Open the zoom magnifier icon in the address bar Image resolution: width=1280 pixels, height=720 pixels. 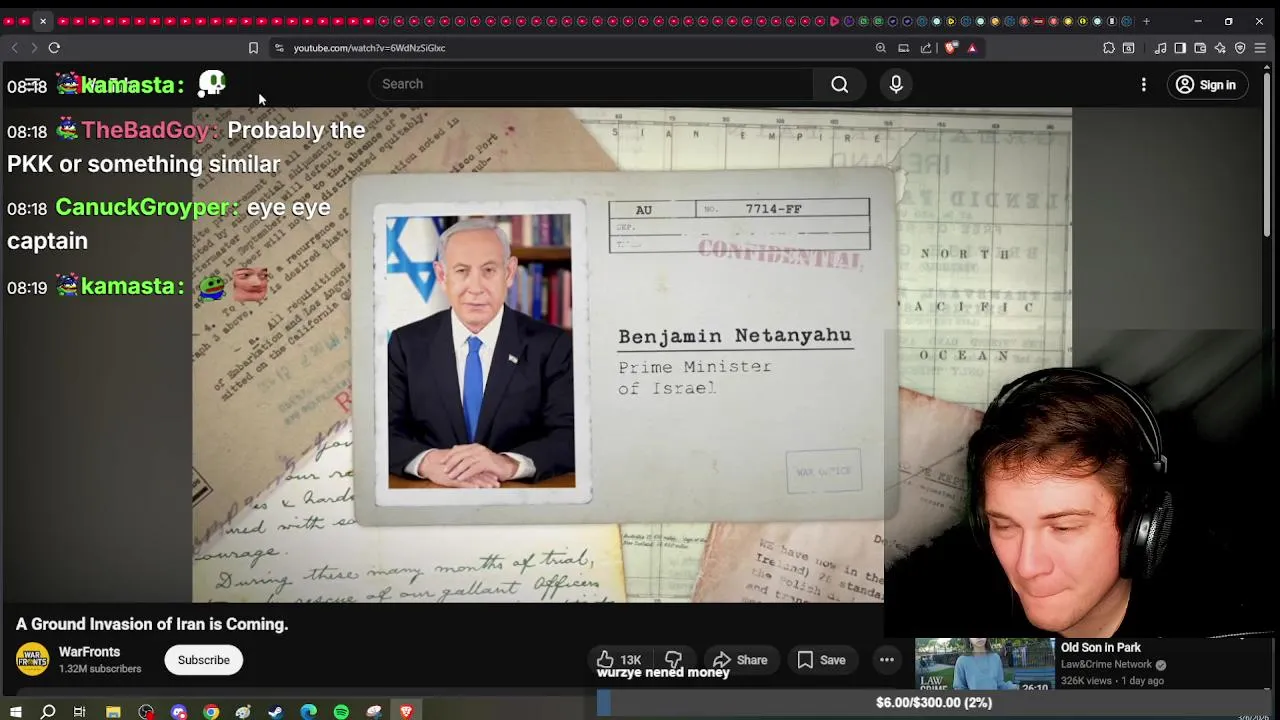881,47
